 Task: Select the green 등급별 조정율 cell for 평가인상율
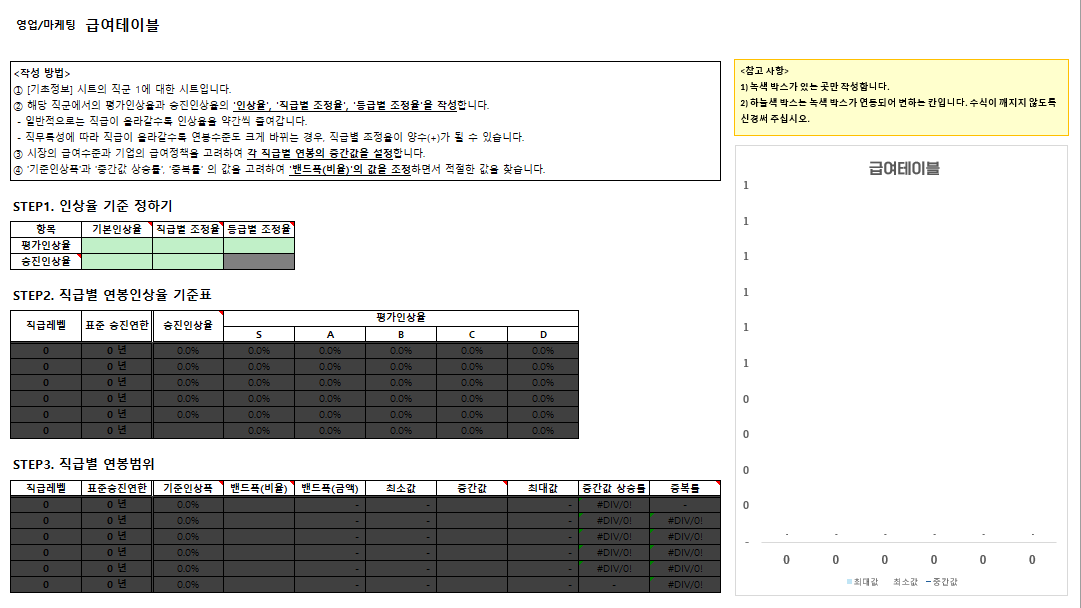click(x=259, y=245)
